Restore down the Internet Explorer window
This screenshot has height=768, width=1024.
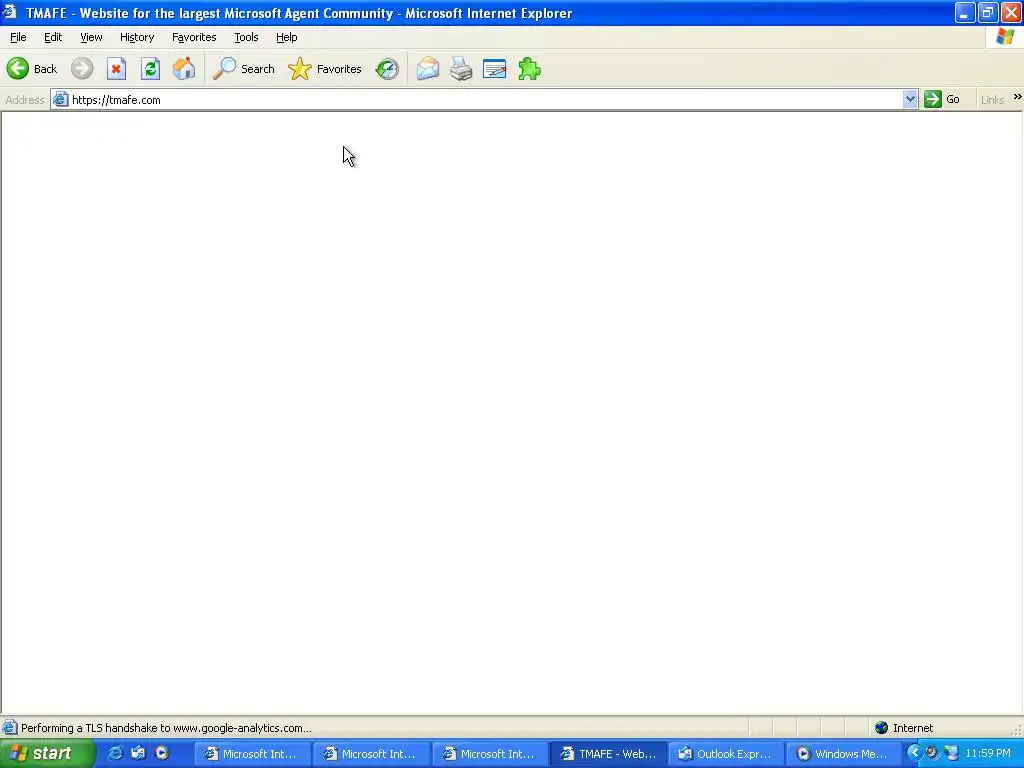point(987,12)
